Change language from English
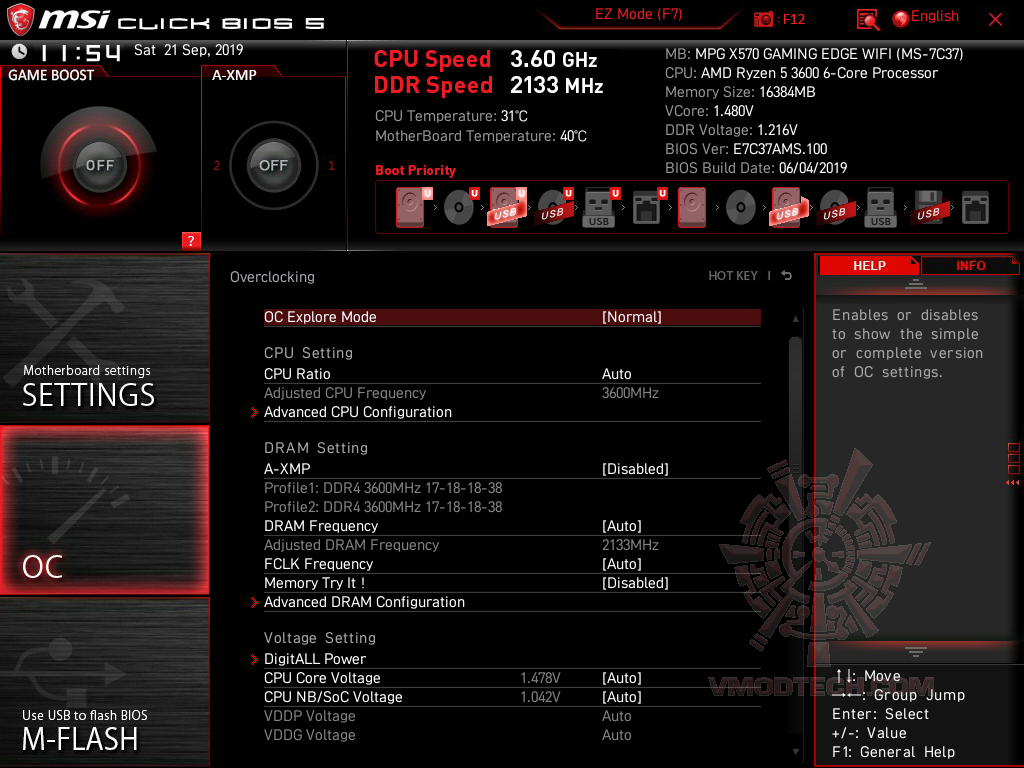The height and width of the screenshot is (768, 1024). [935, 16]
